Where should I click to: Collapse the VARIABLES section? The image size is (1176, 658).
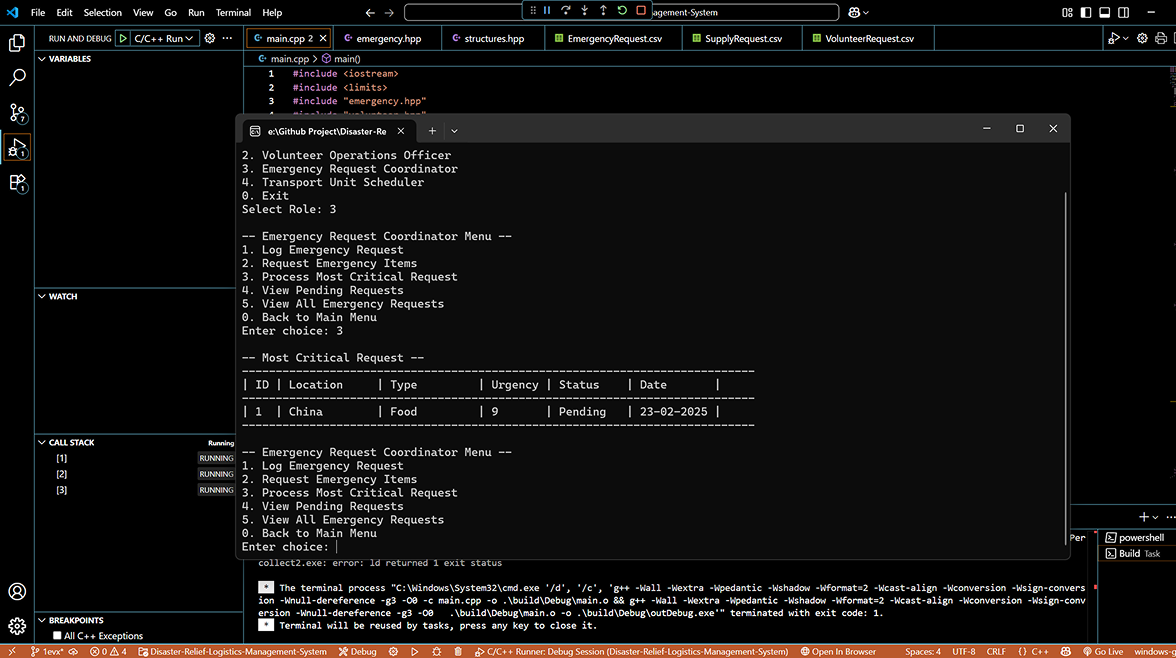coord(42,59)
